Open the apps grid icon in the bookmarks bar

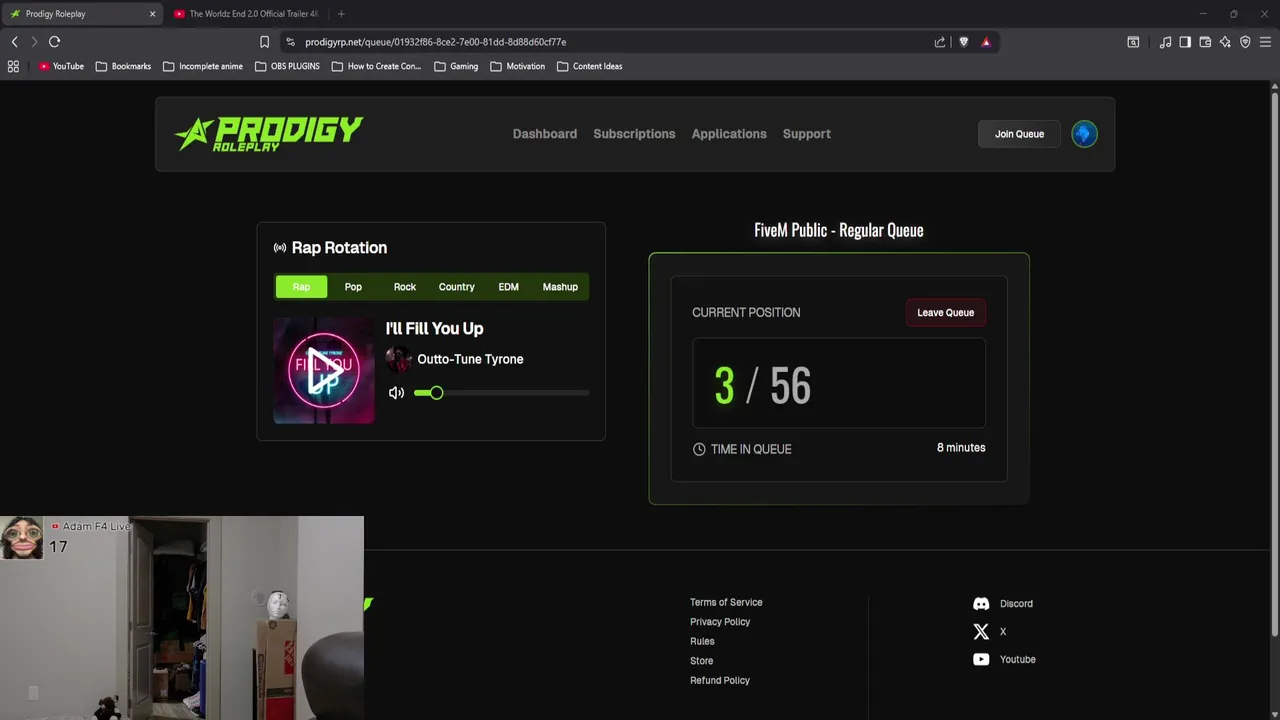coord(13,66)
